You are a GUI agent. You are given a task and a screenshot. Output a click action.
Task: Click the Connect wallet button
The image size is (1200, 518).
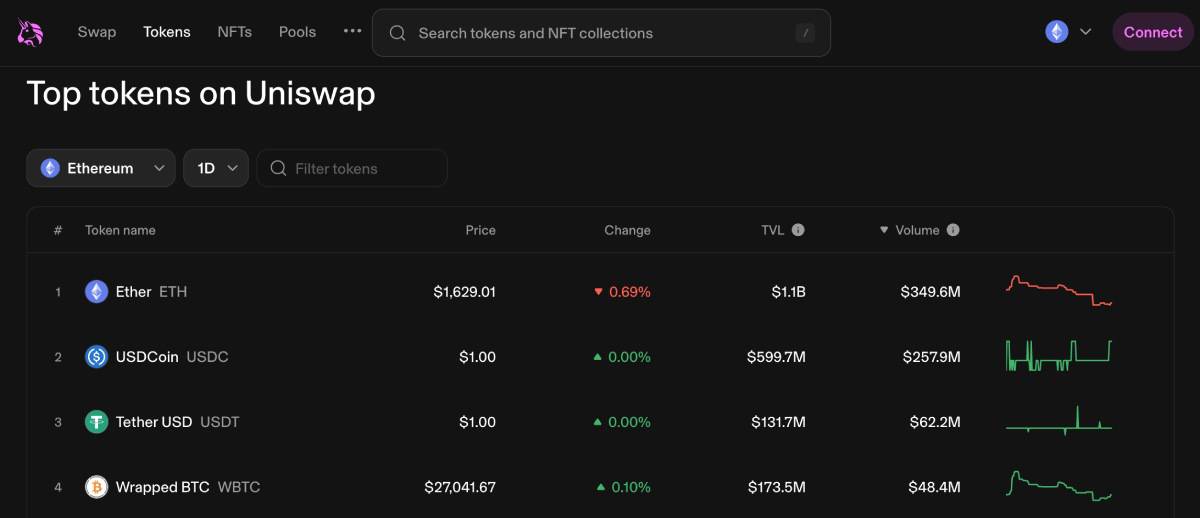[x=1153, y=32]
